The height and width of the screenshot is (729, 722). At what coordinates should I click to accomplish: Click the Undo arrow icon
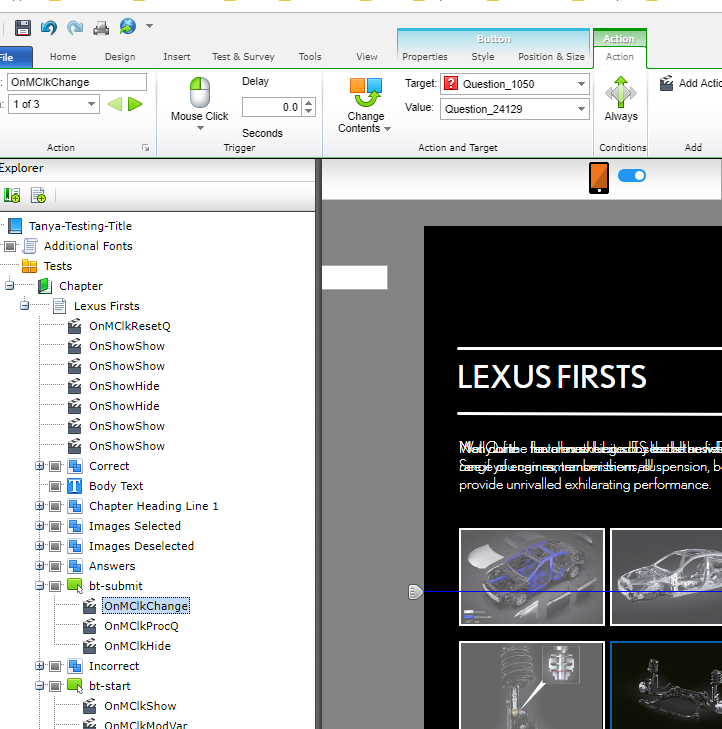(x=48, y=27)
